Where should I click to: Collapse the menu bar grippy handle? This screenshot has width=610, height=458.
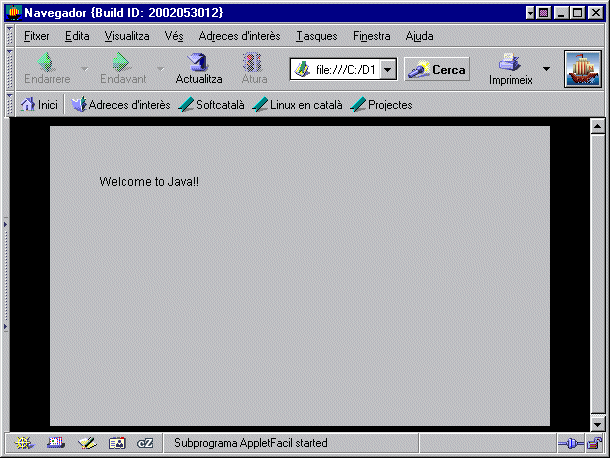(x=10, y=35)
